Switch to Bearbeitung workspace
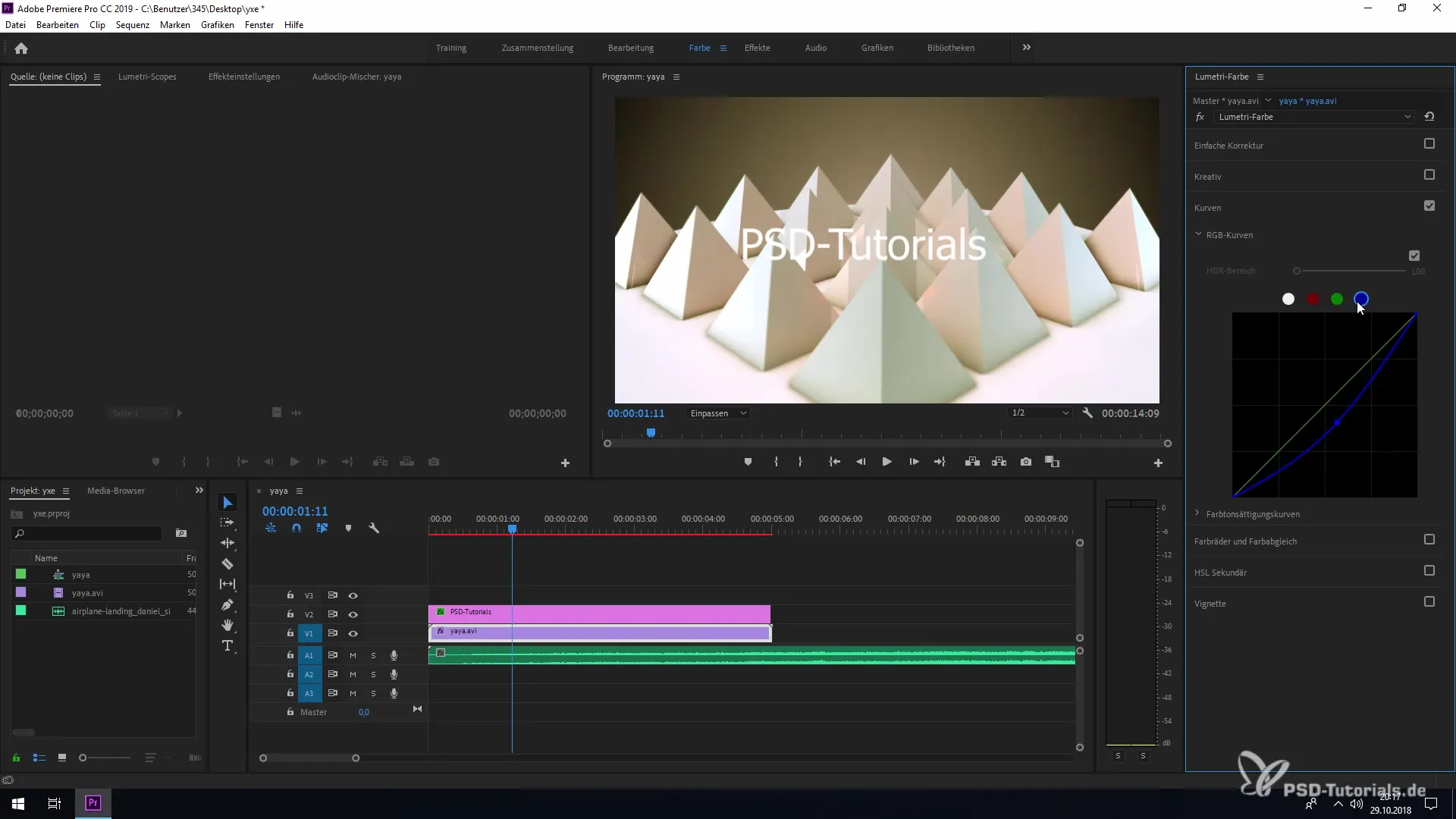The height and width of the screenshot is (819, 1456). pos(631,48)
